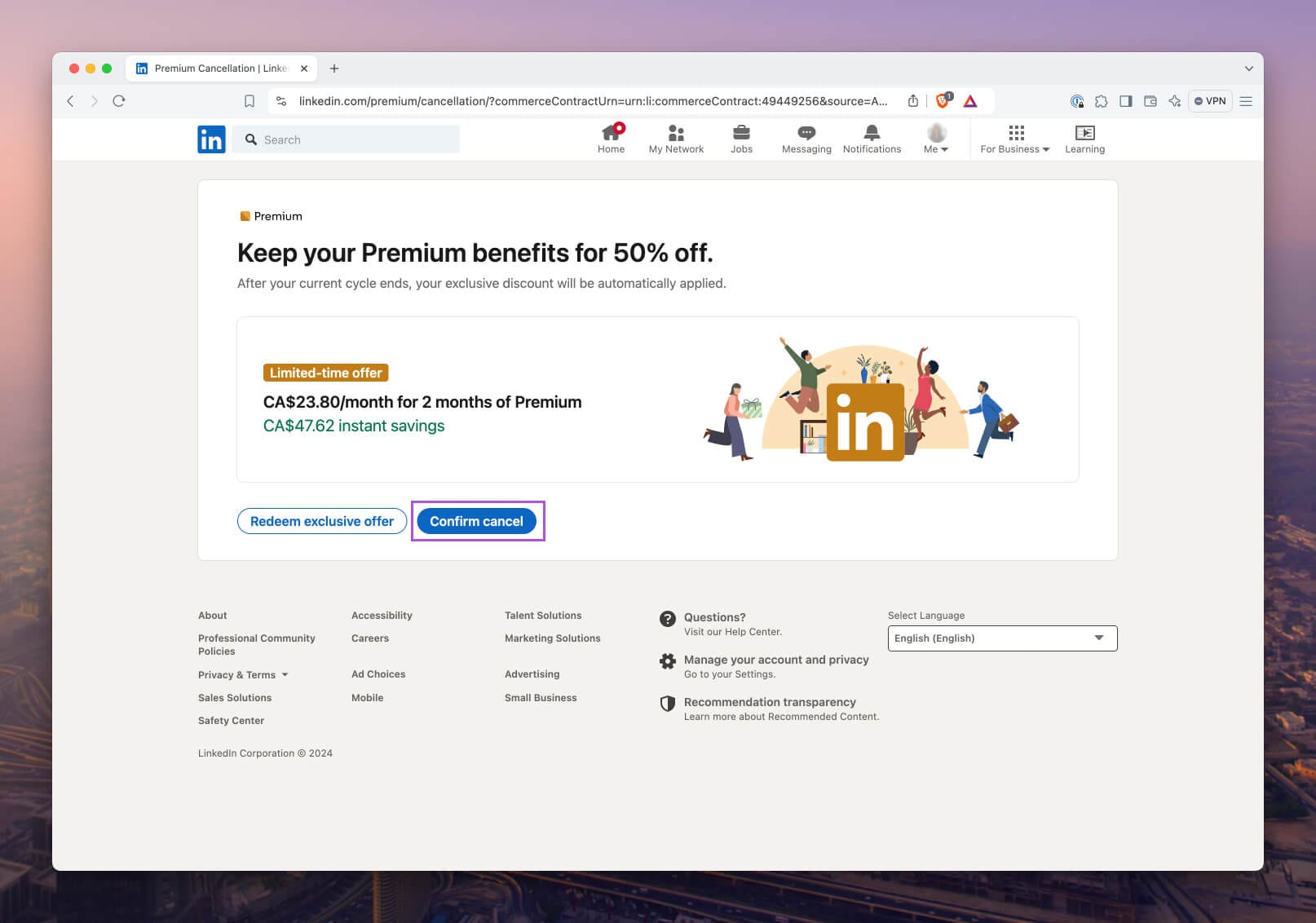The width and height of the screenshot is (1316, 923).
Task: Open the Ad Choices footer link
Action: pos(378,674)
